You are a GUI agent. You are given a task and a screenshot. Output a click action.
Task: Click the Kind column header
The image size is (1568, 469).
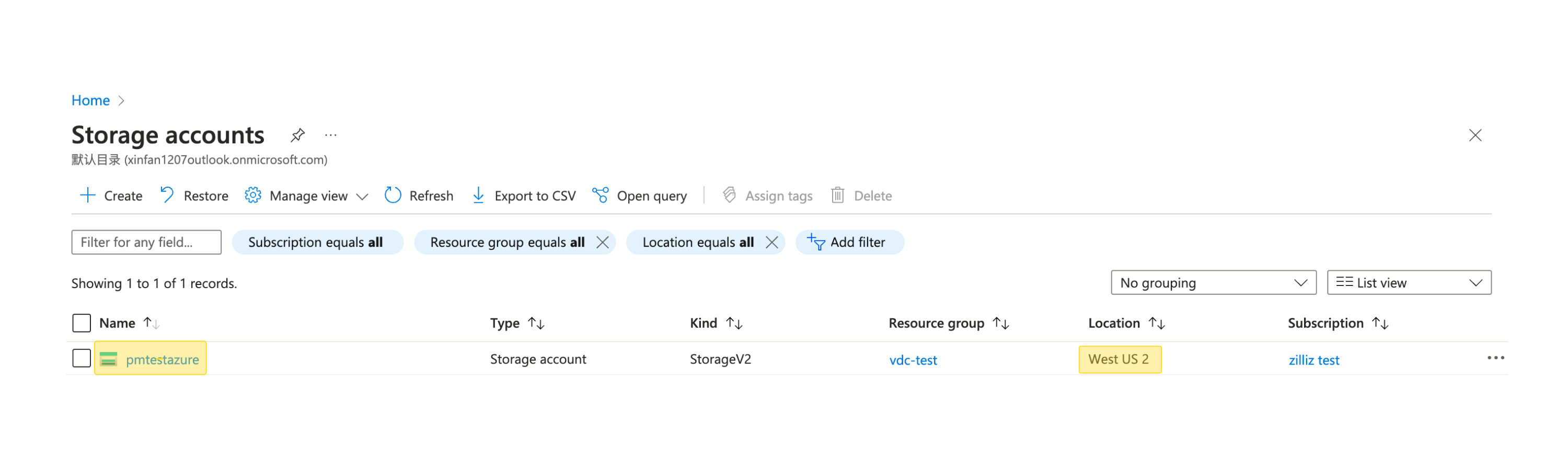(x=703, y=323)
